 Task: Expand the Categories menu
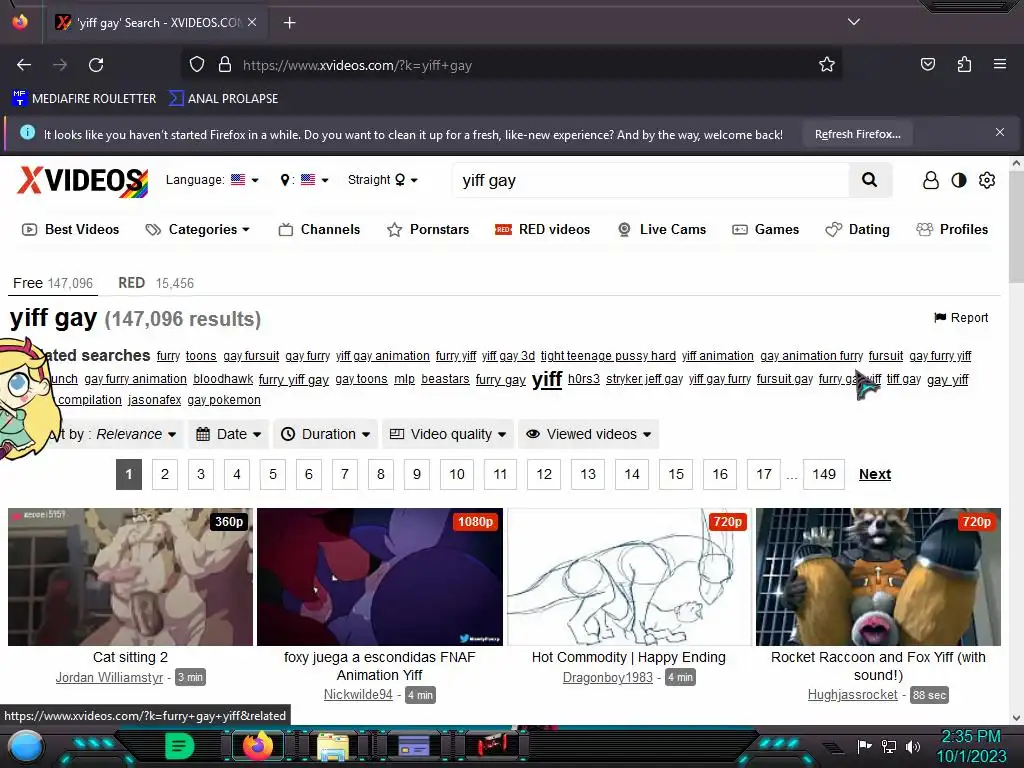click(x=198, y=229)
